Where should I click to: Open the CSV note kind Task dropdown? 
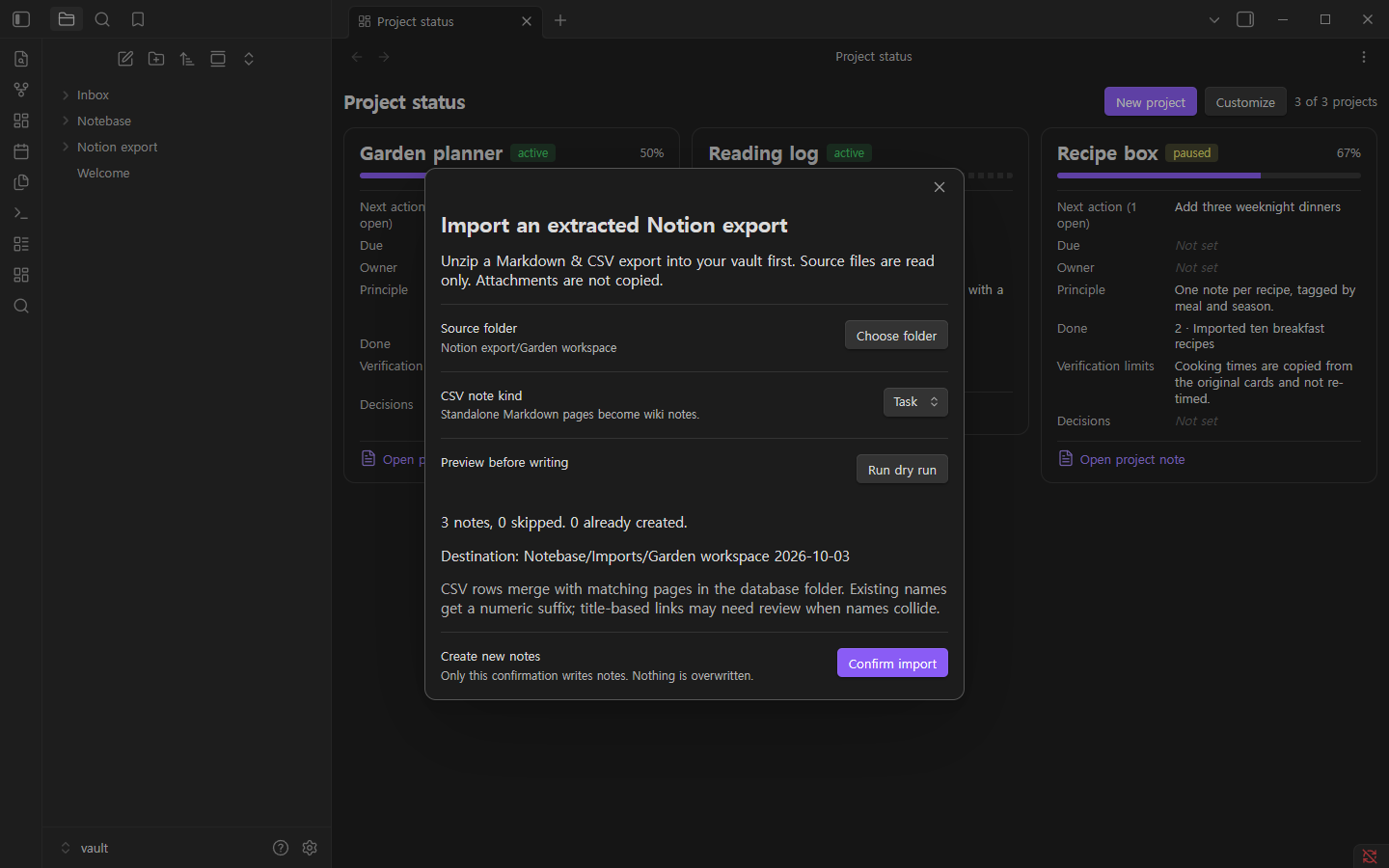(x=915, y=402)
